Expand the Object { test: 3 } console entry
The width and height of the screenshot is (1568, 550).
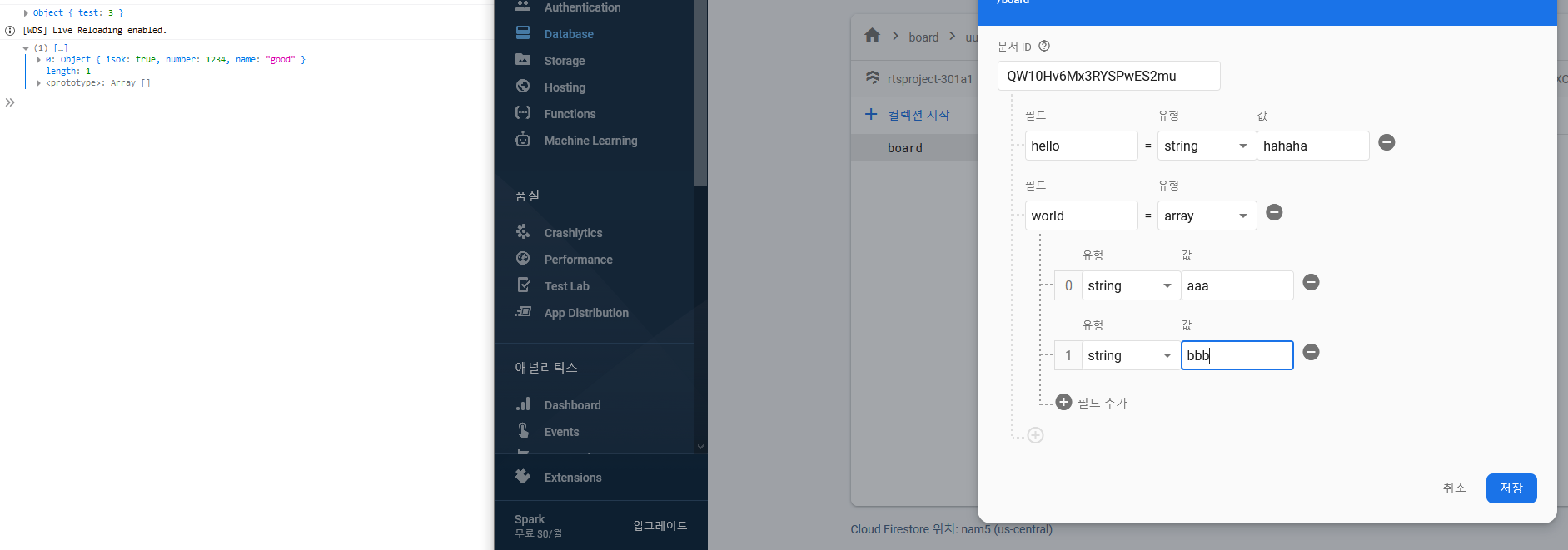26,13
